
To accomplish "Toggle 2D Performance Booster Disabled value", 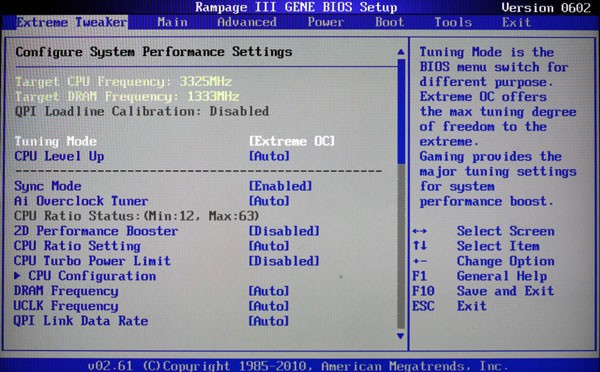I will click(x=284, y=231).
